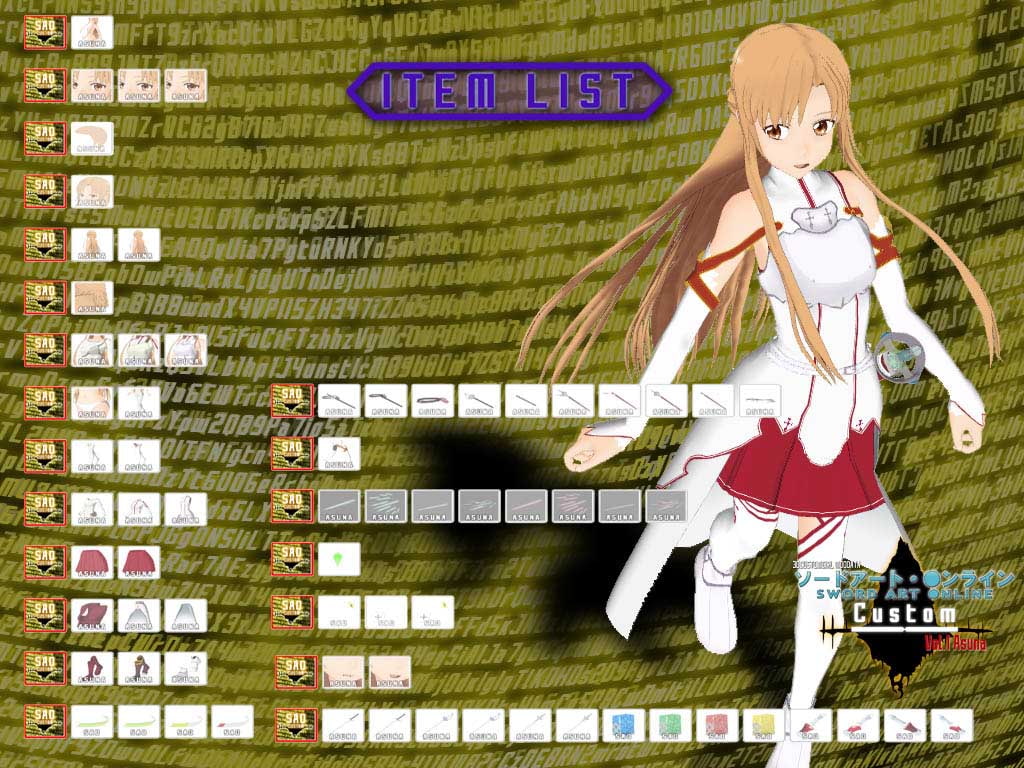
Task: Select the red-tipped trail thumbnail
Action: click(232, 722)
